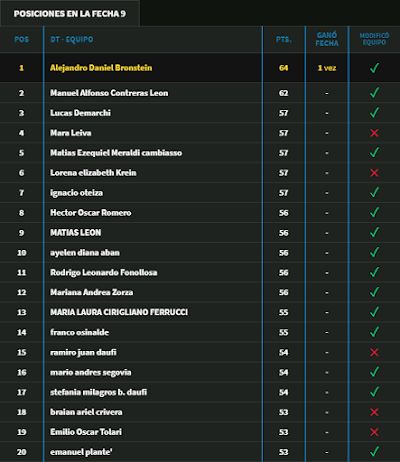Sort by the PTS. column header
Viewport: 400px width, 462px height.
tap(284, 39)
